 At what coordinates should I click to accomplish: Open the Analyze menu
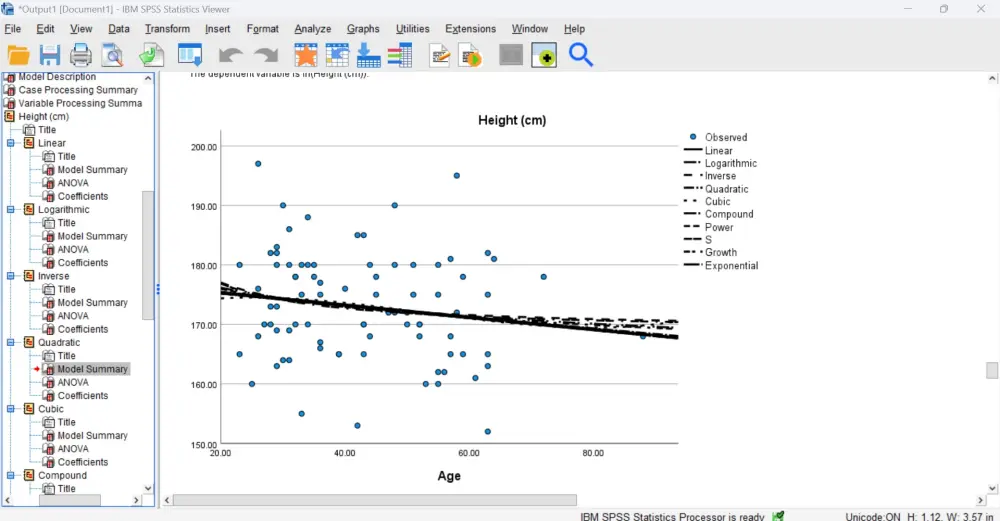point(312,29)
